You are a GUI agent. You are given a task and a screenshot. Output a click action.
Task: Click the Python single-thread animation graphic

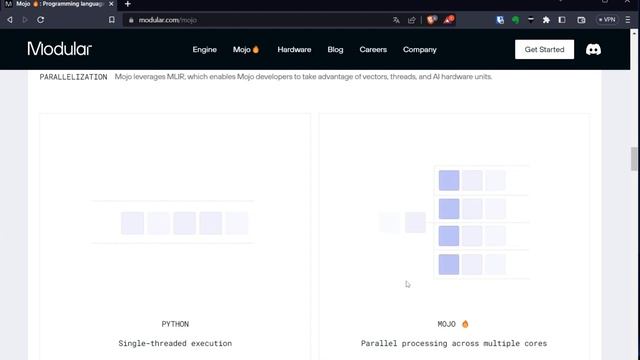click(x=173, y=222)
